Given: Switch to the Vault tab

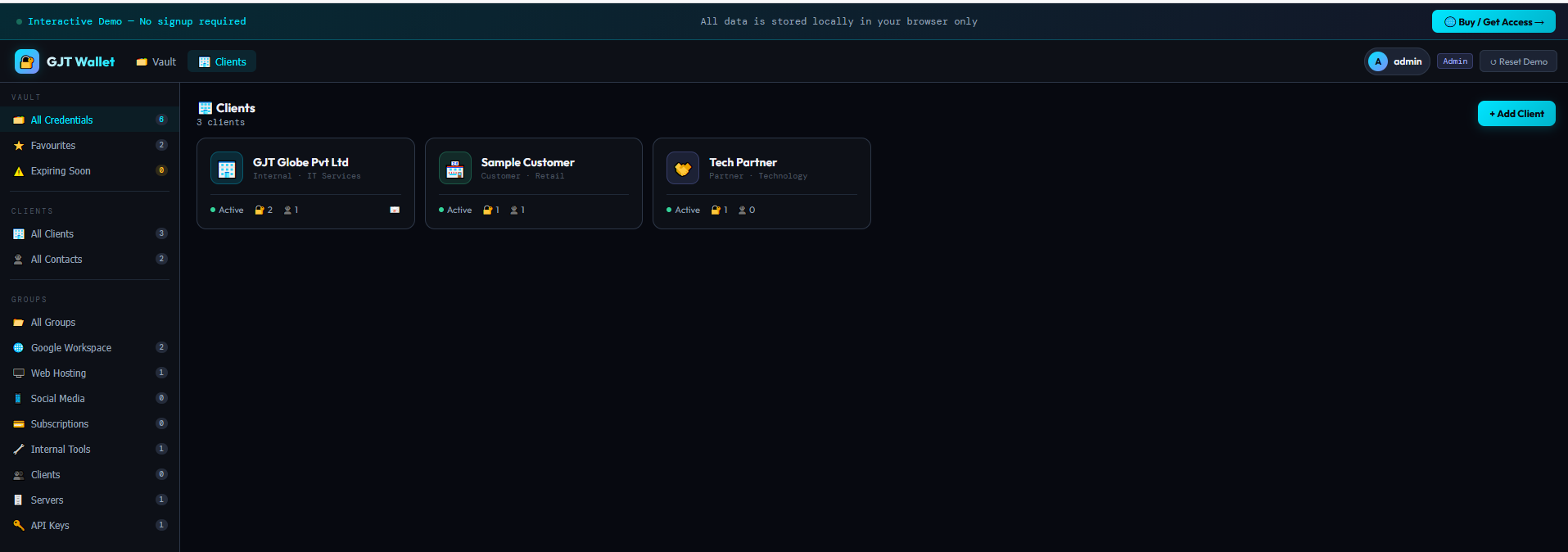Looking at the screenshot, I should pos(156,61).
